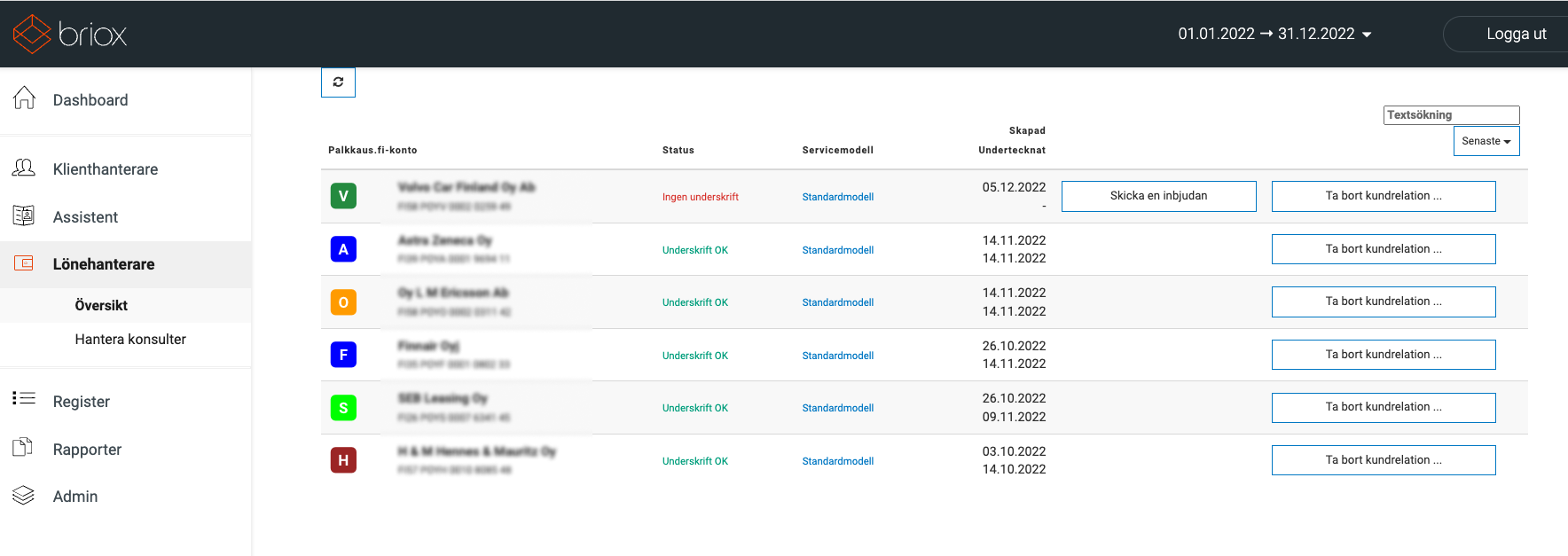
Task: Click the orange O company avatar
Action: point(343,302)
